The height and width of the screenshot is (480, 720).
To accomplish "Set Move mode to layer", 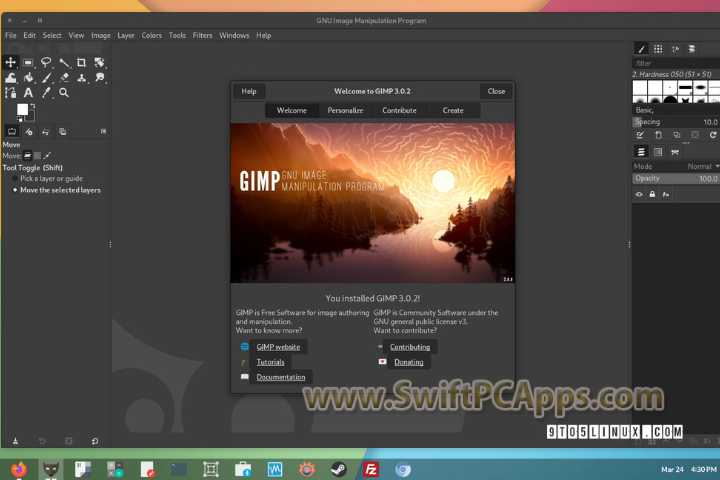I will [28, 156].
